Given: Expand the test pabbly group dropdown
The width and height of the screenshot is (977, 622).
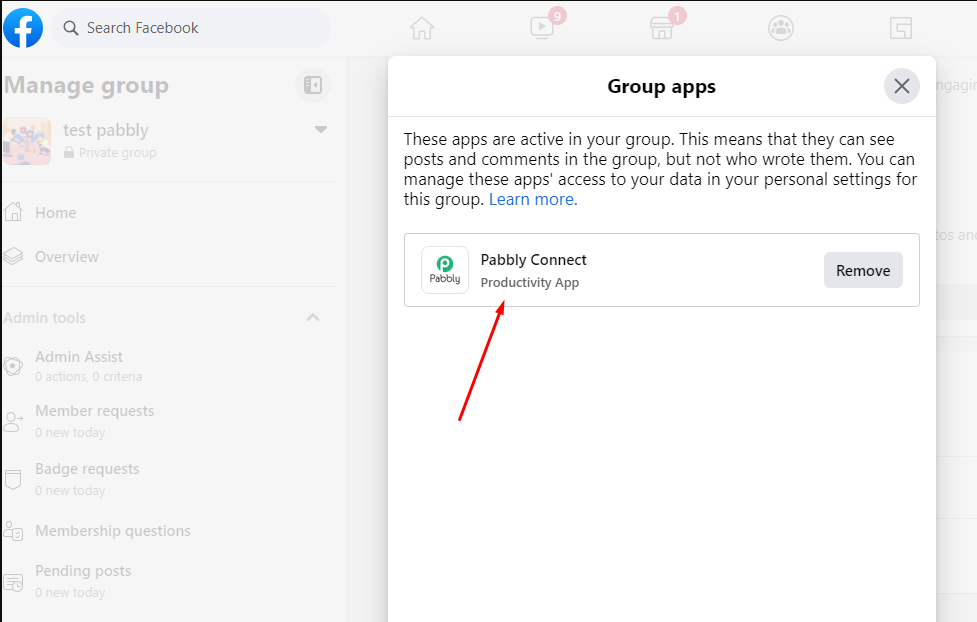Looking at the screenshot, I should tap(321, 130).
